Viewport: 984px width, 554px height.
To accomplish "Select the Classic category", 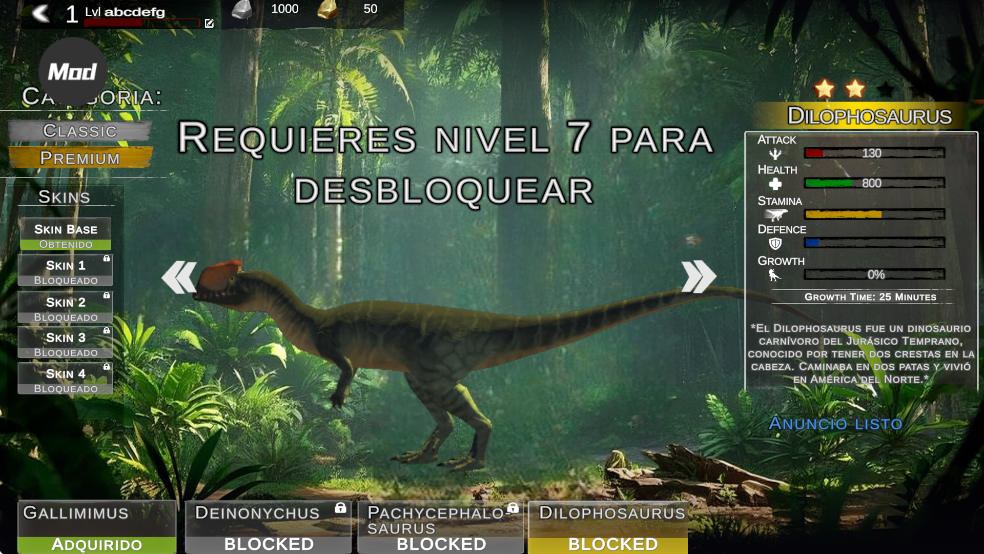I will click(80, 131).
